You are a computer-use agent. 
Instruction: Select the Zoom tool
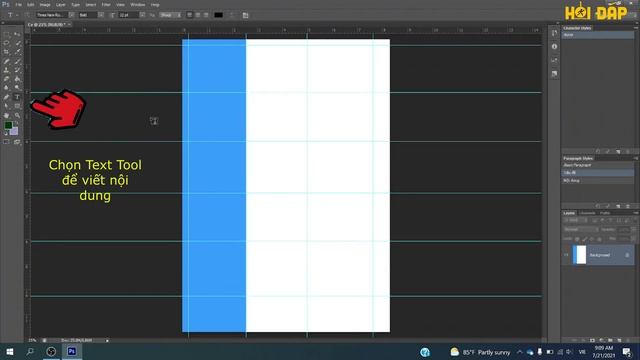tap(17, 116)
